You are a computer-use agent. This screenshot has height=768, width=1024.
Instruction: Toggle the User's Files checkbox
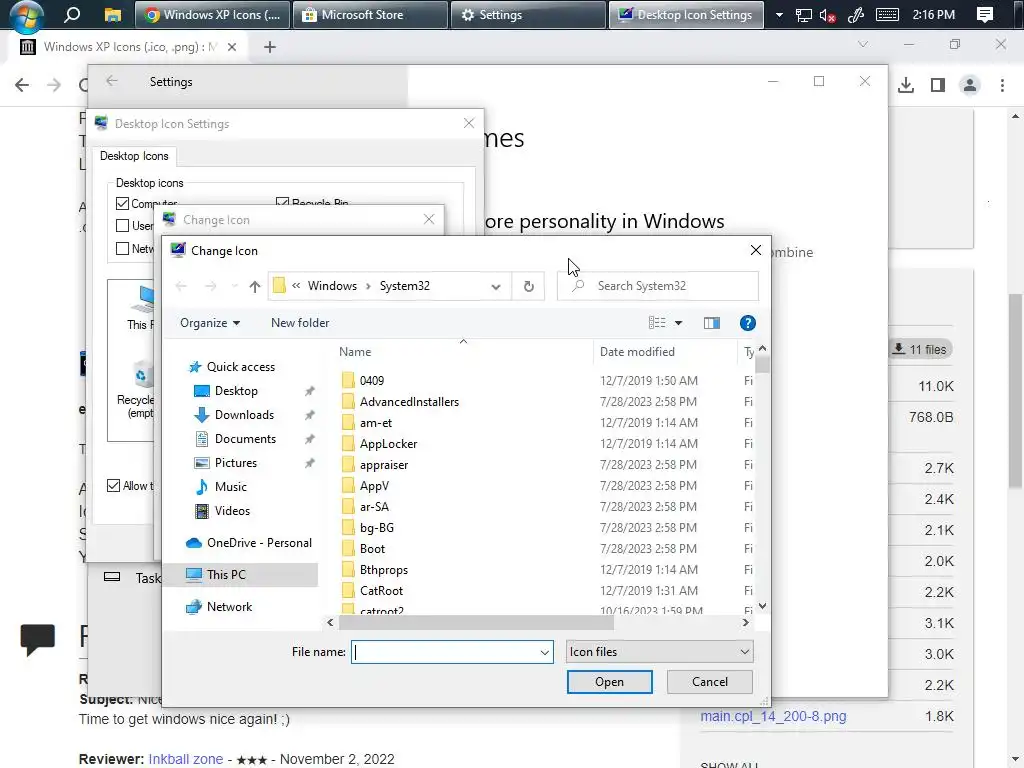(122, 226)
